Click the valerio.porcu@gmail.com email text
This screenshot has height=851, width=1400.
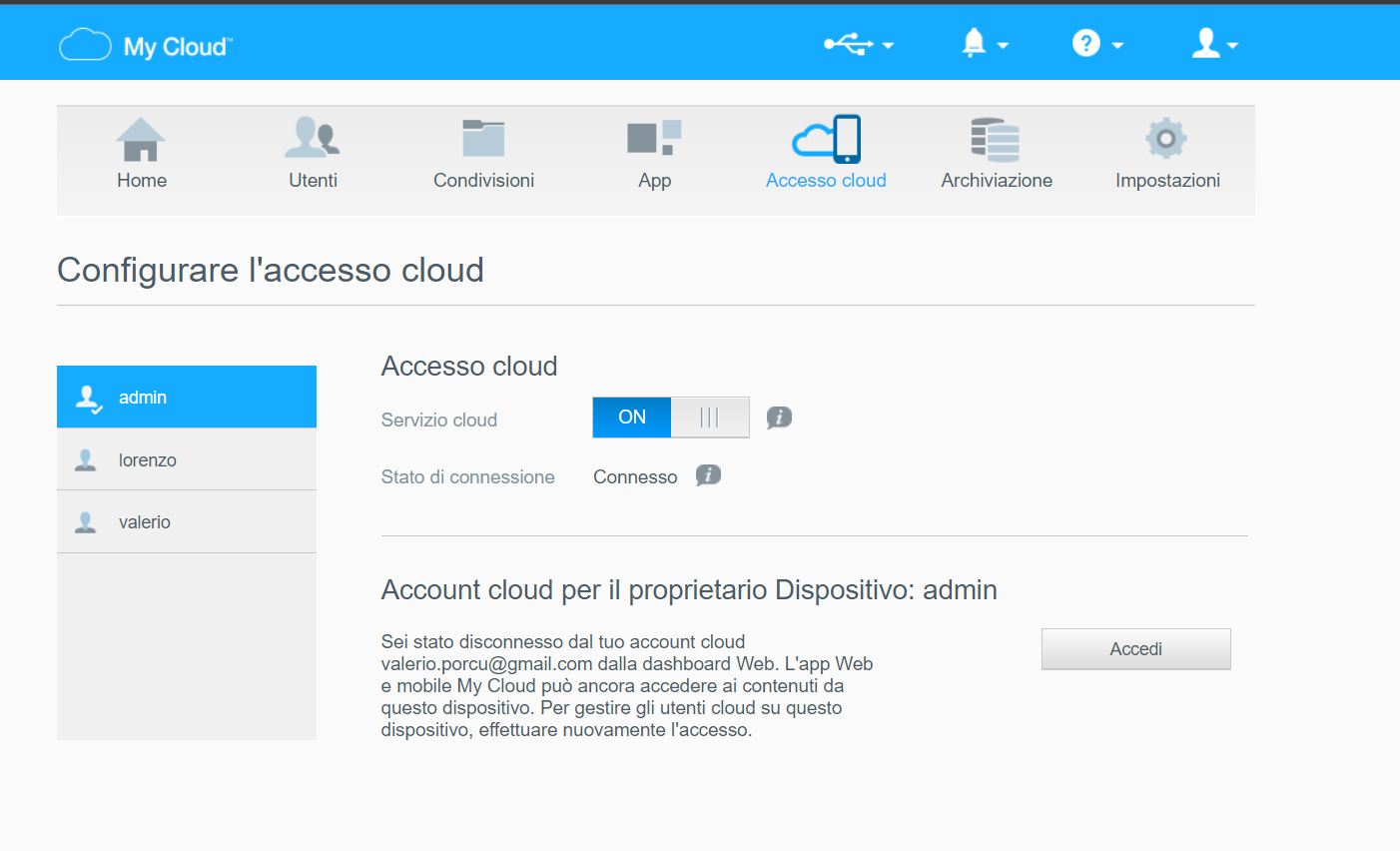[x=487, y=664]
